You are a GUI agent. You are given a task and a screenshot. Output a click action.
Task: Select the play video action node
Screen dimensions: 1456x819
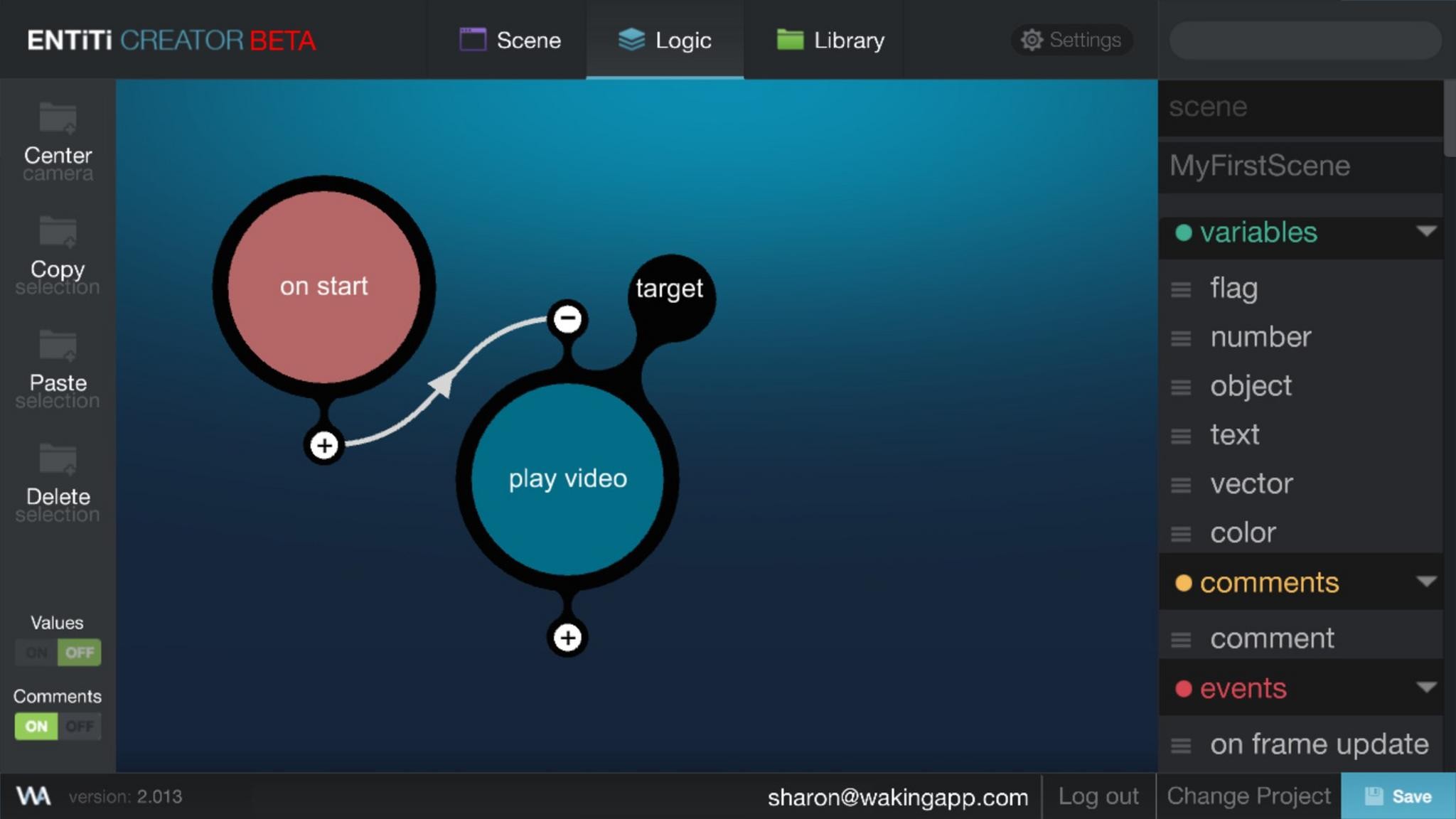pyautogui.click(x=567, y=478)
